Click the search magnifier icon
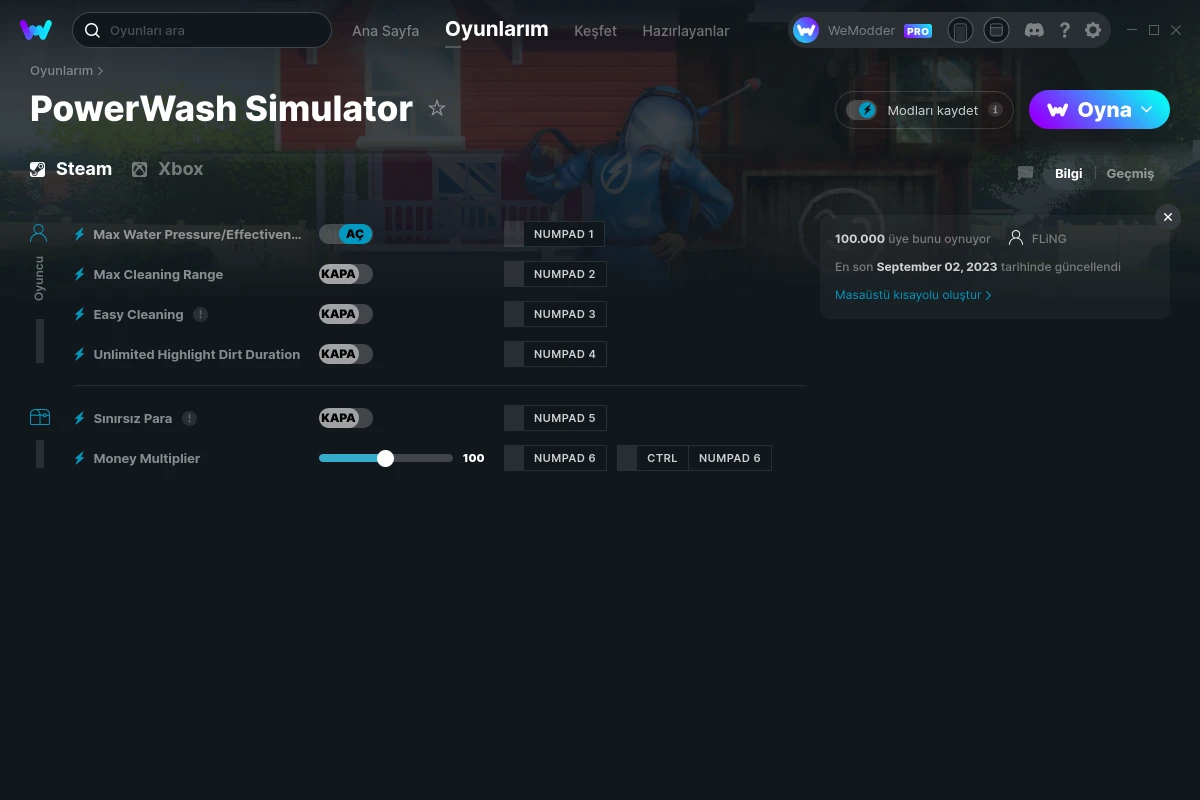The width and height of the screenshot is (1200, 800). point(92,30)
